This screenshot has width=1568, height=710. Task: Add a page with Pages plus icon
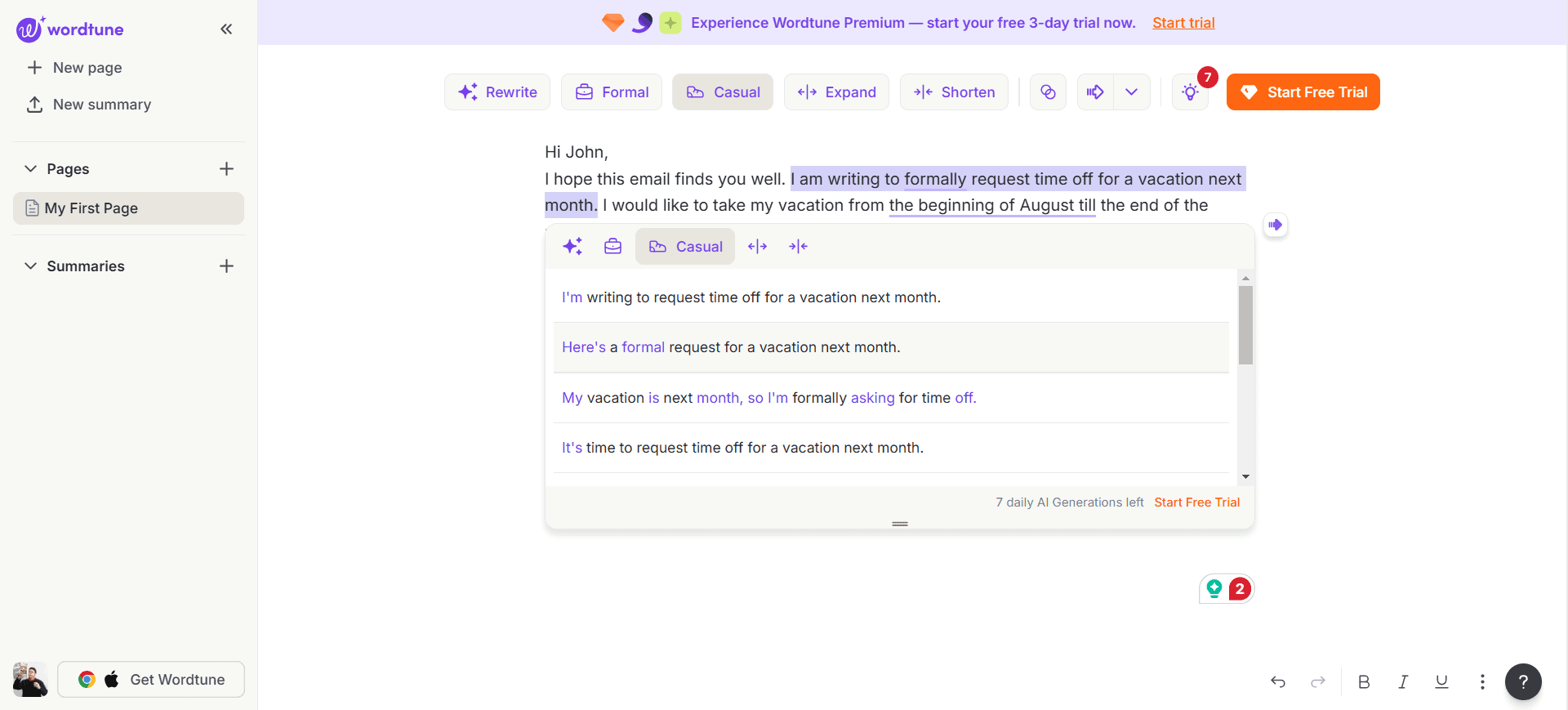point(226,168)
